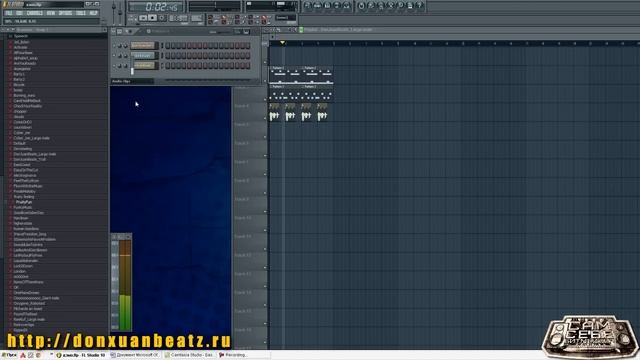Select the first audio clip on Track 4
Screen dimensions: 640x360
click(x=274, y=113)
